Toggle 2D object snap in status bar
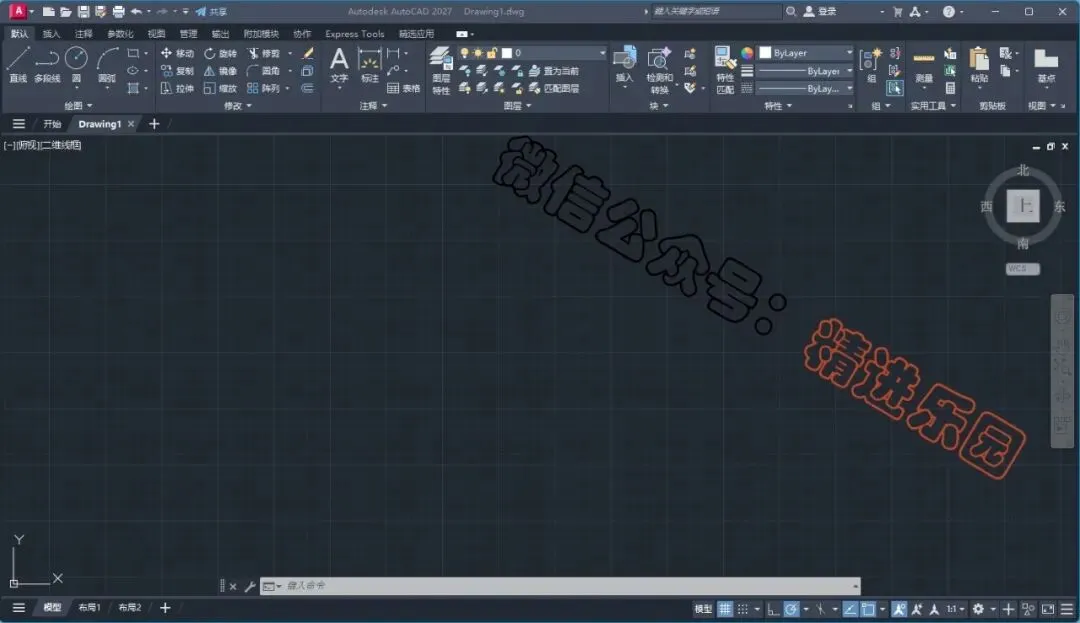1080x623 pixels. [x=868, y=609]
